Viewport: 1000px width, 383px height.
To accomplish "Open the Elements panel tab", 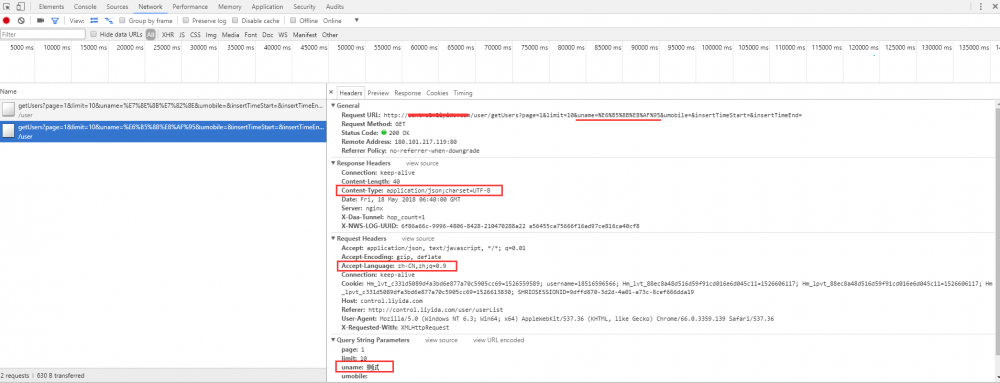I will [x=51, y=6].
